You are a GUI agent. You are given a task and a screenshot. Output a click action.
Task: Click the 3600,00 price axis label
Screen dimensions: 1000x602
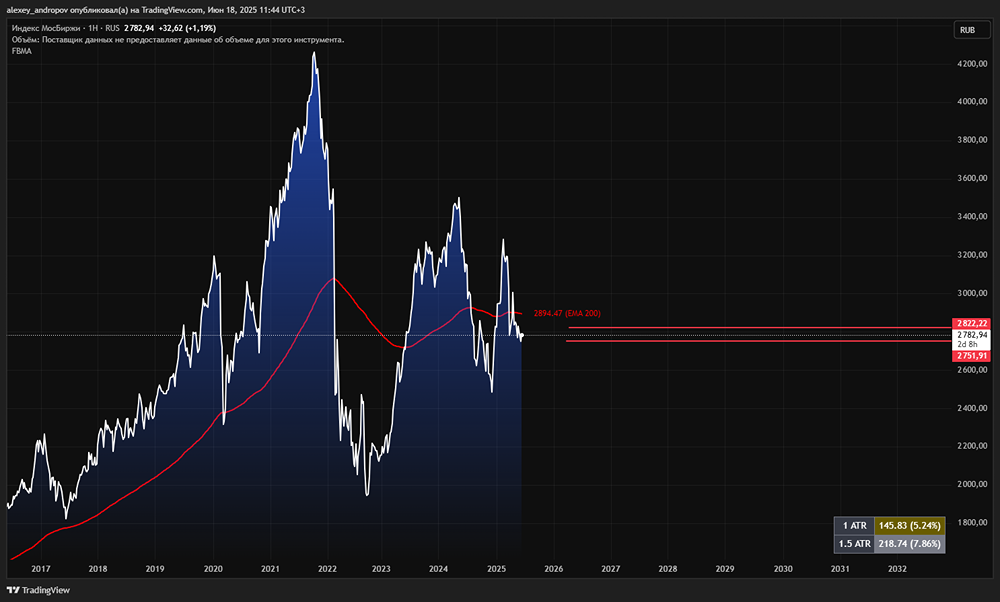point(972,178)
